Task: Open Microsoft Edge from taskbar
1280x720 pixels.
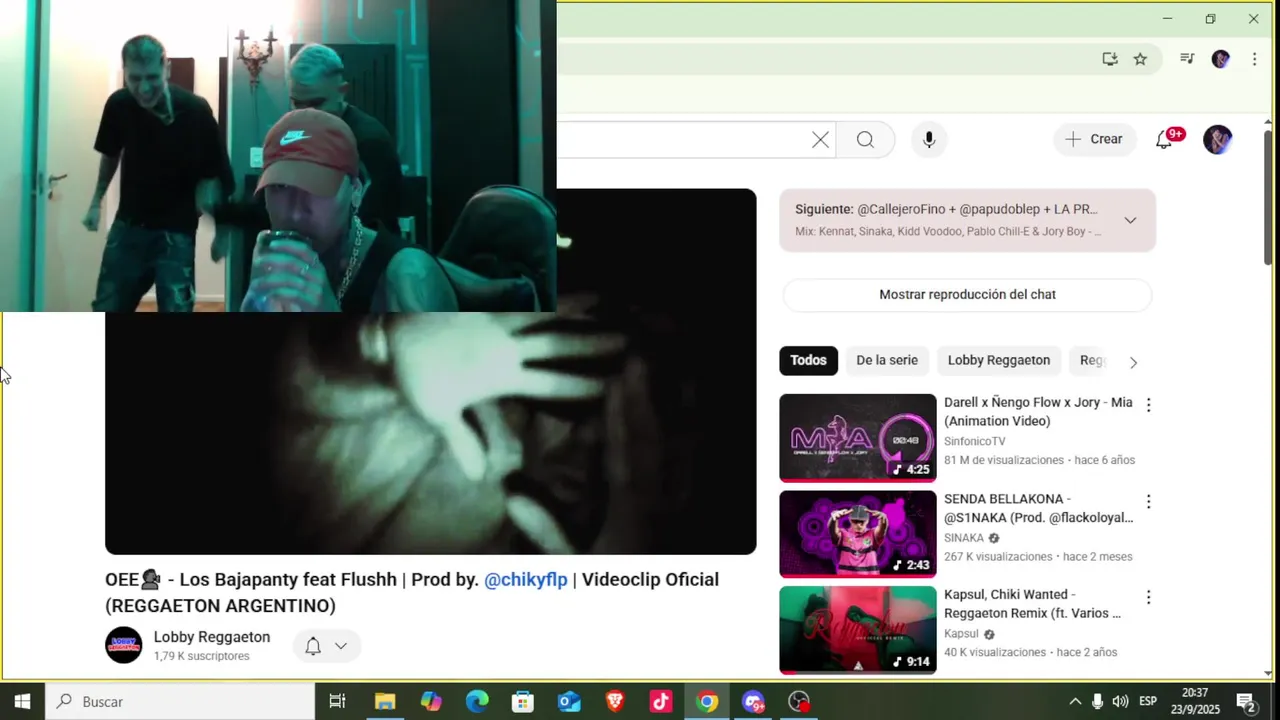Action: pos(477,702)
